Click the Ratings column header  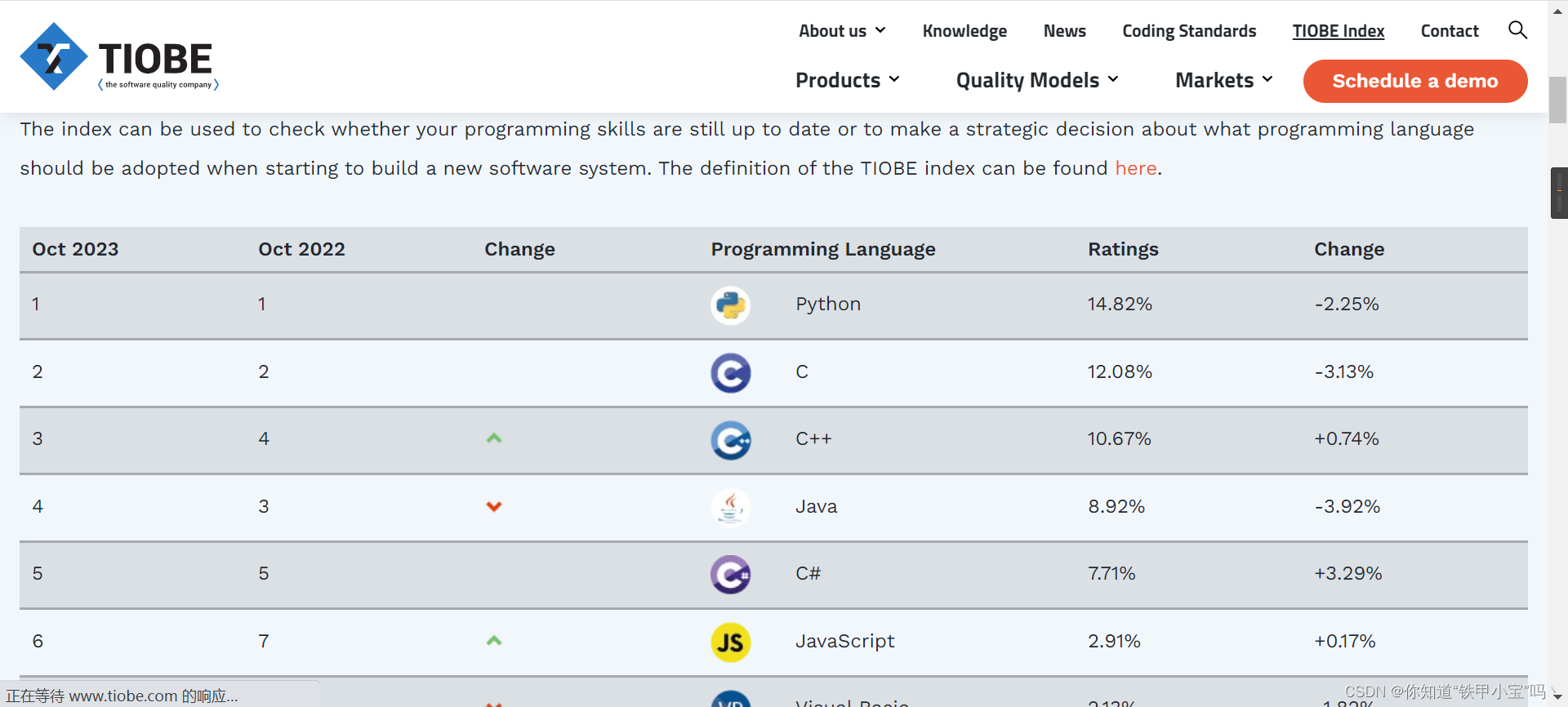(1123, 249)
